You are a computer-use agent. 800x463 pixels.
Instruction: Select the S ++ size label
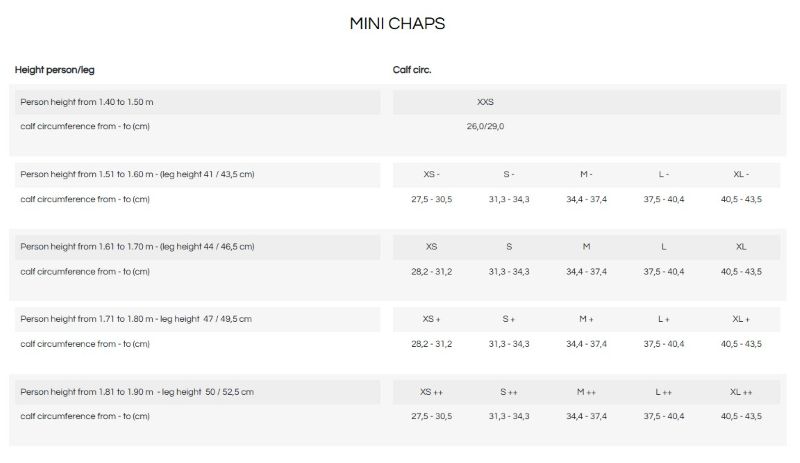click(x=509, y=392)
